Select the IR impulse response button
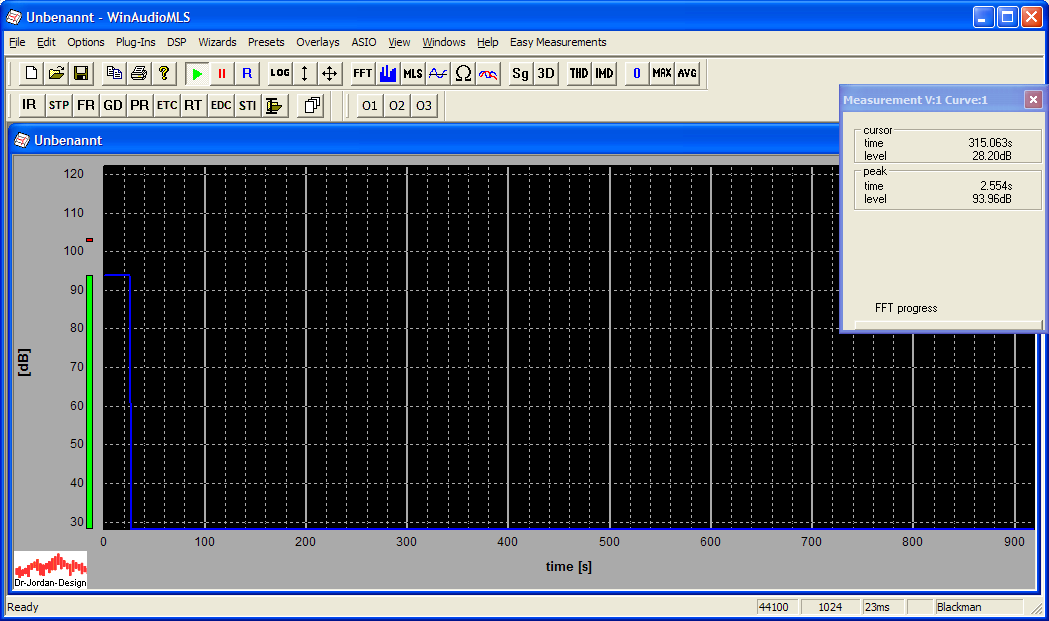The width and height of the screenshot is (1049, 621). coord(29,105)
